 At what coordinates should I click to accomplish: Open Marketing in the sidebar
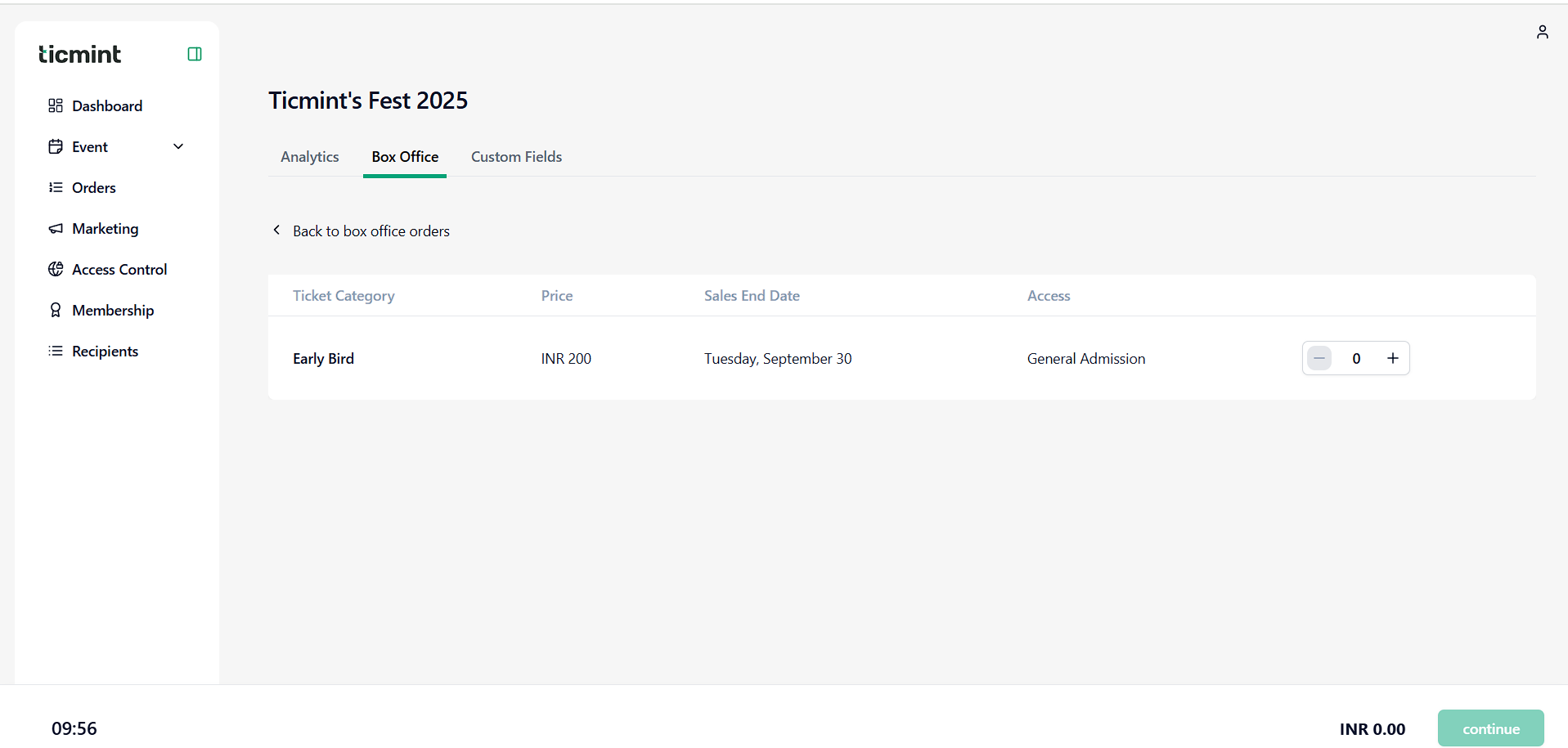106,228
